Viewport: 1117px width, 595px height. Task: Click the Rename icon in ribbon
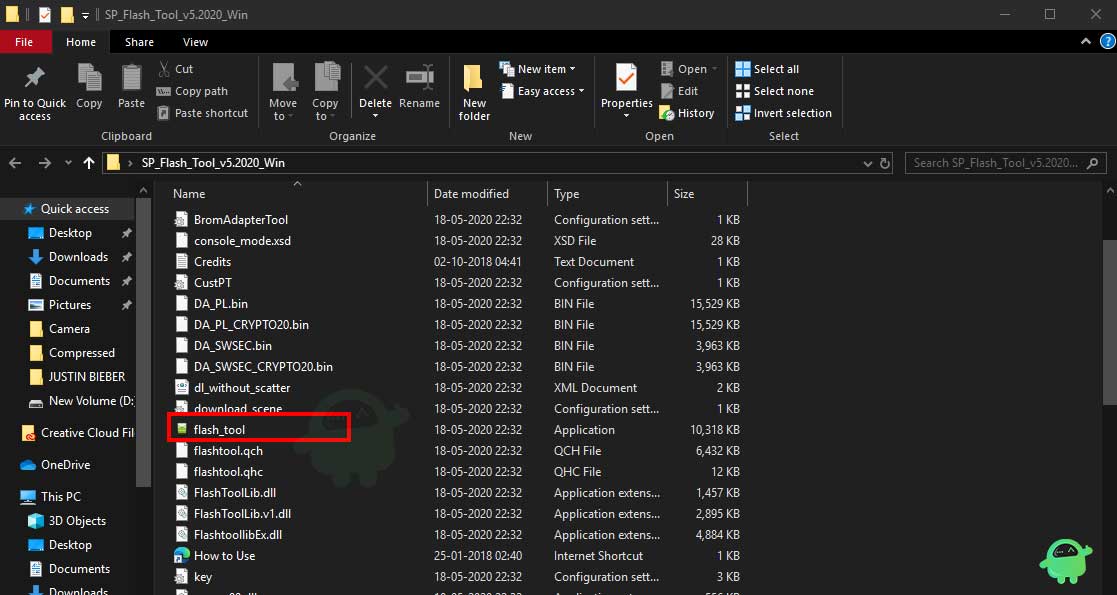pos(419,80)
